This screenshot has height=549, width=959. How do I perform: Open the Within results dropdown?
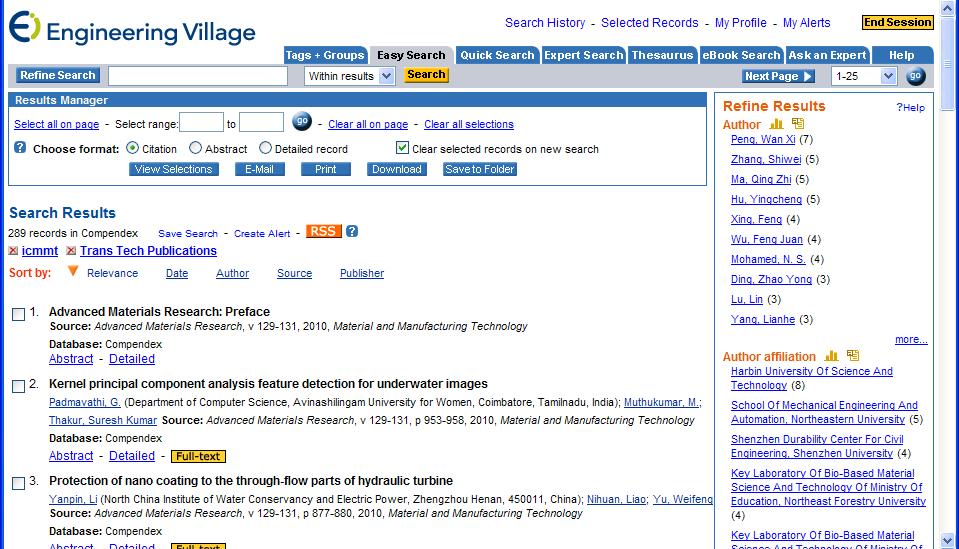click(x=349, y=76)
